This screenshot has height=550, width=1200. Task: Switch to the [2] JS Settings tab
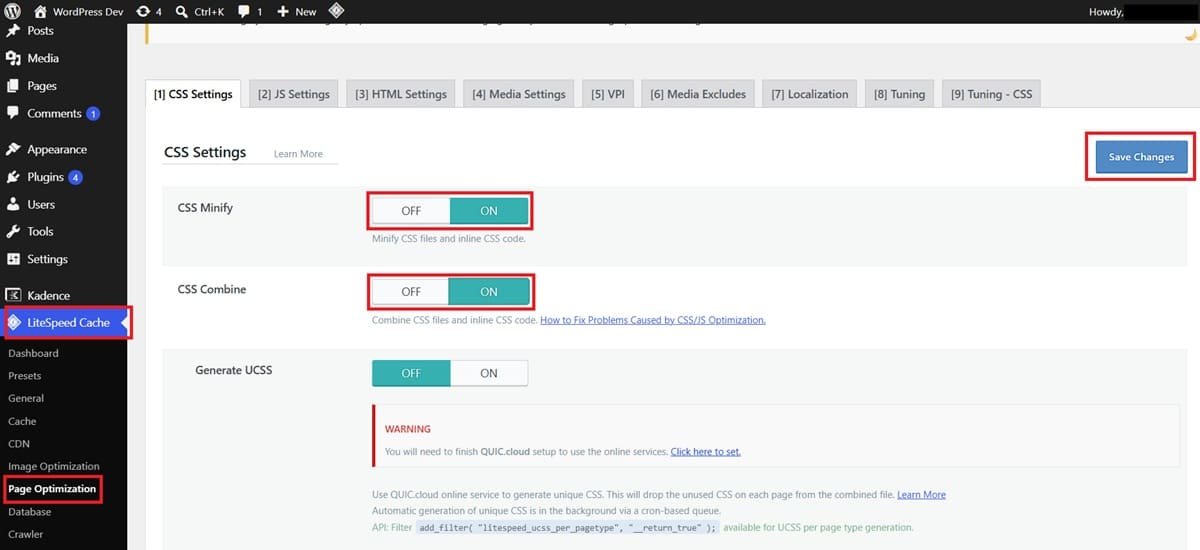pos(294,94)
